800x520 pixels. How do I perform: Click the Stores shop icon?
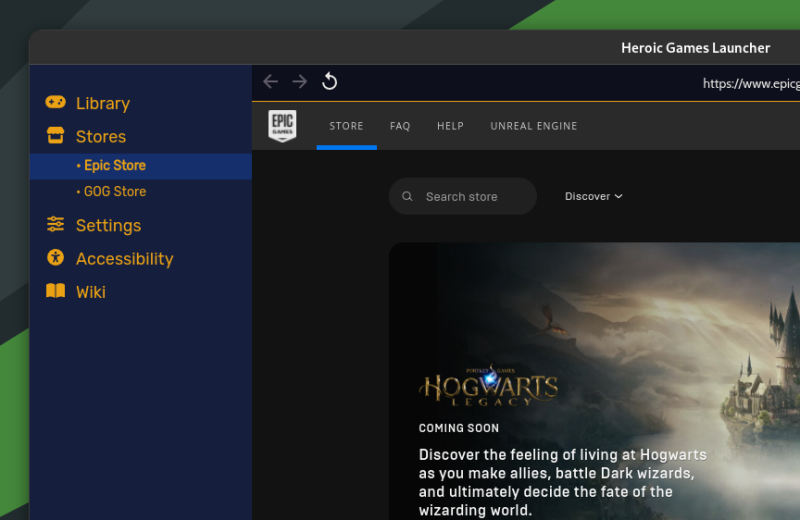point(55,135)
